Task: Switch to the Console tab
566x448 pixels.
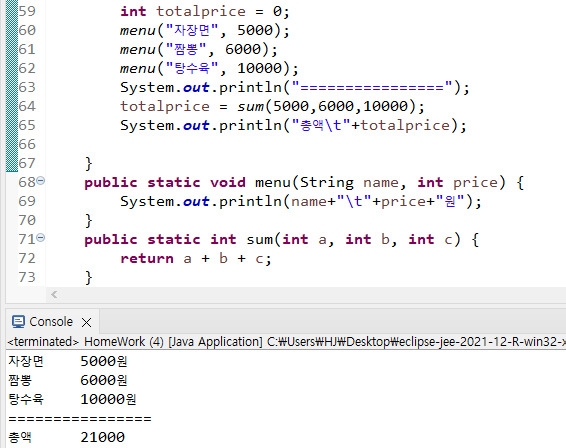Action: pyautogui.click(x=51, y=322)
